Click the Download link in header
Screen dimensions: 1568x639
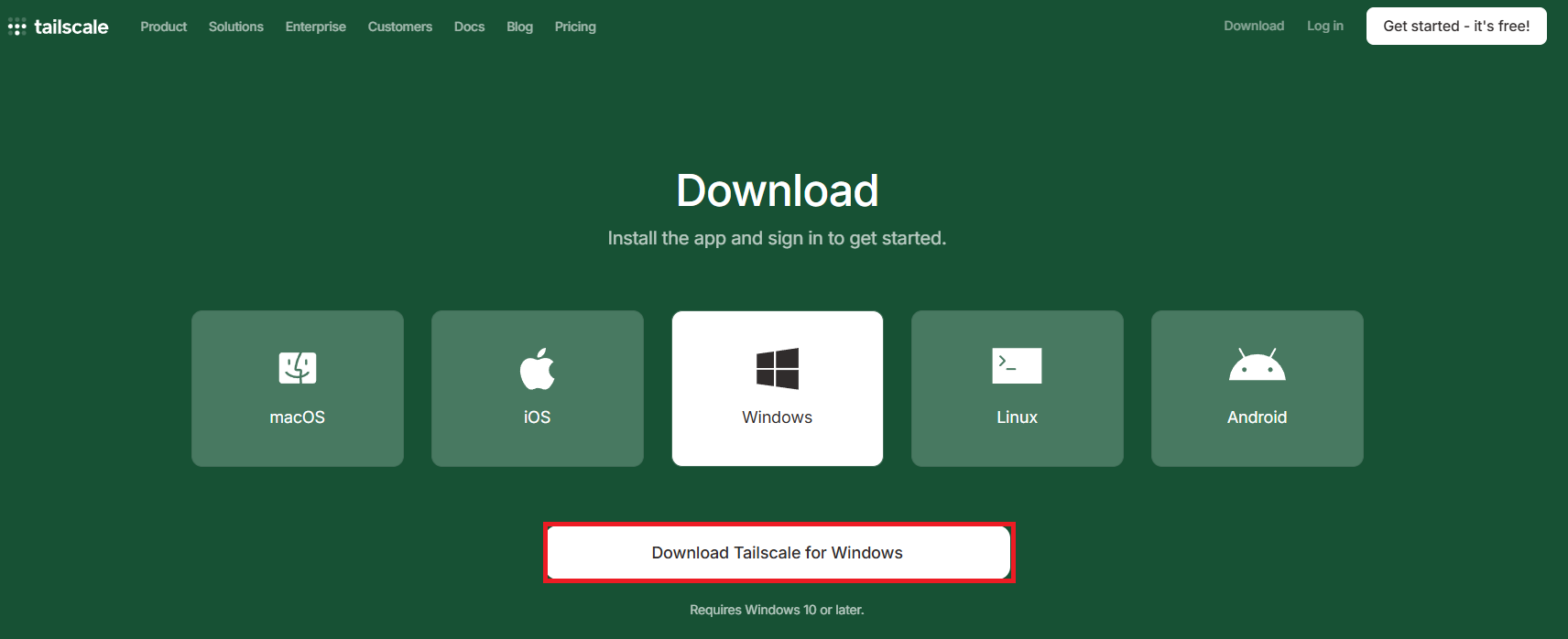point(1254,26)
